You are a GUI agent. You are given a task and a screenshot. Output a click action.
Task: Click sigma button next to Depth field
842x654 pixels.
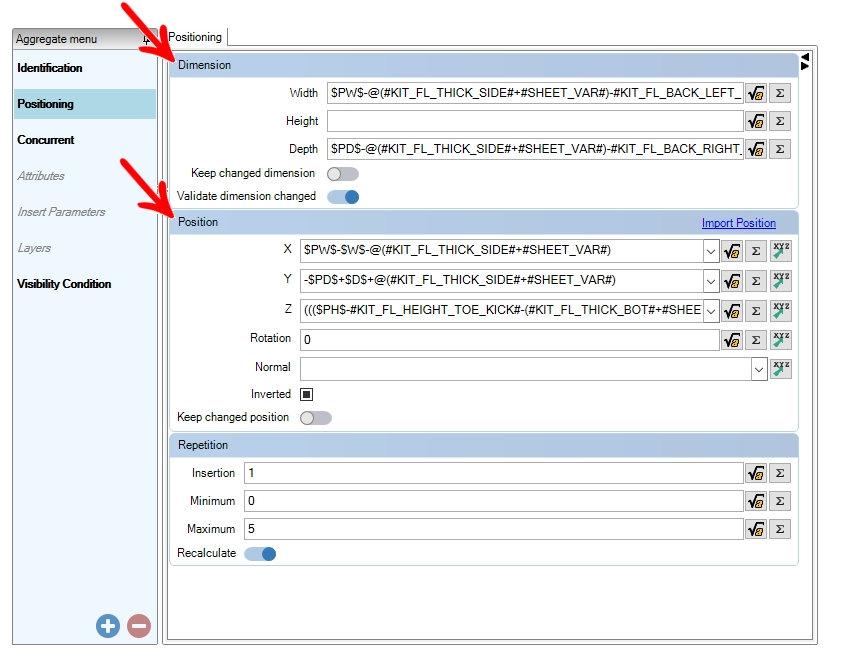point(780,149)
